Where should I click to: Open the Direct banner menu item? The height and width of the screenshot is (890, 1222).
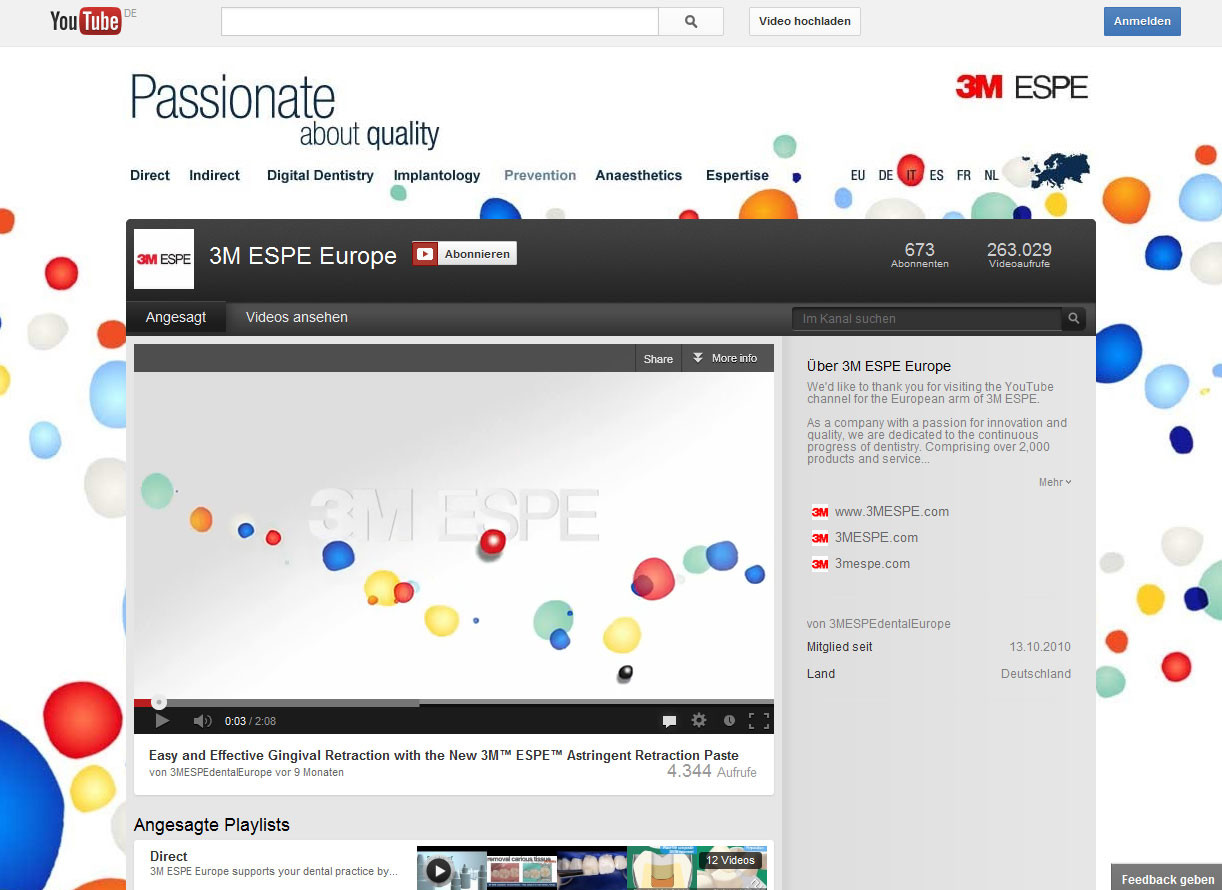[150, 175]
